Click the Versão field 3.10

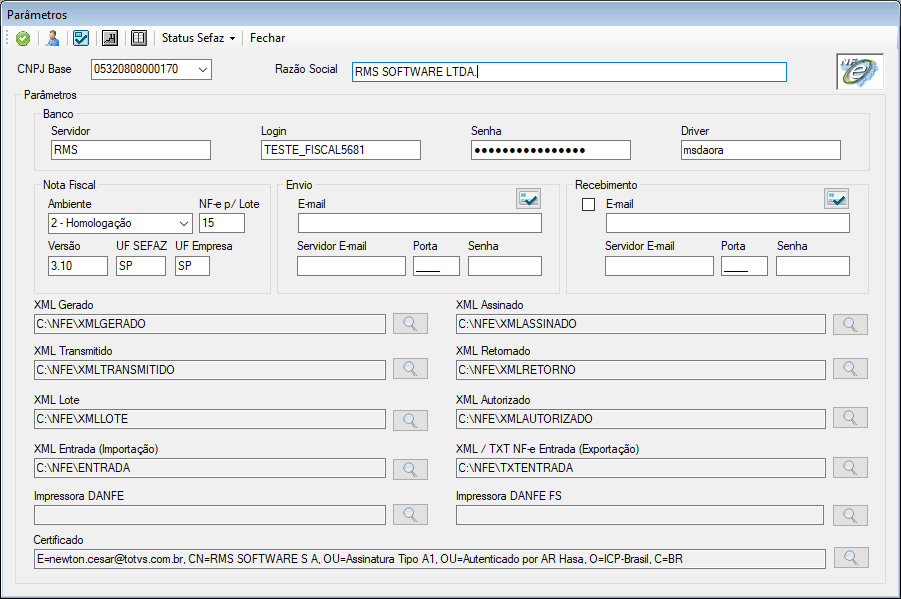(x=78, y=266)
